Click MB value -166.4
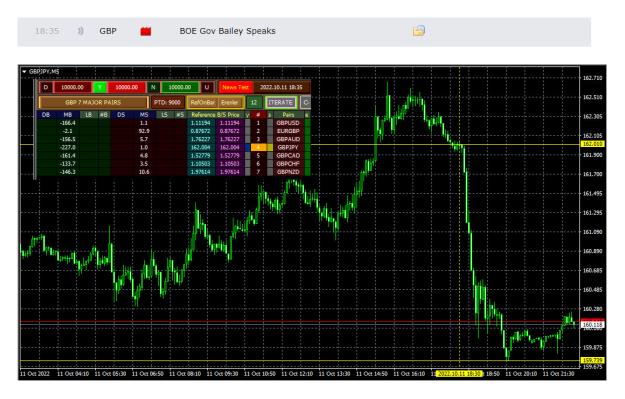 tap(68, 123)
